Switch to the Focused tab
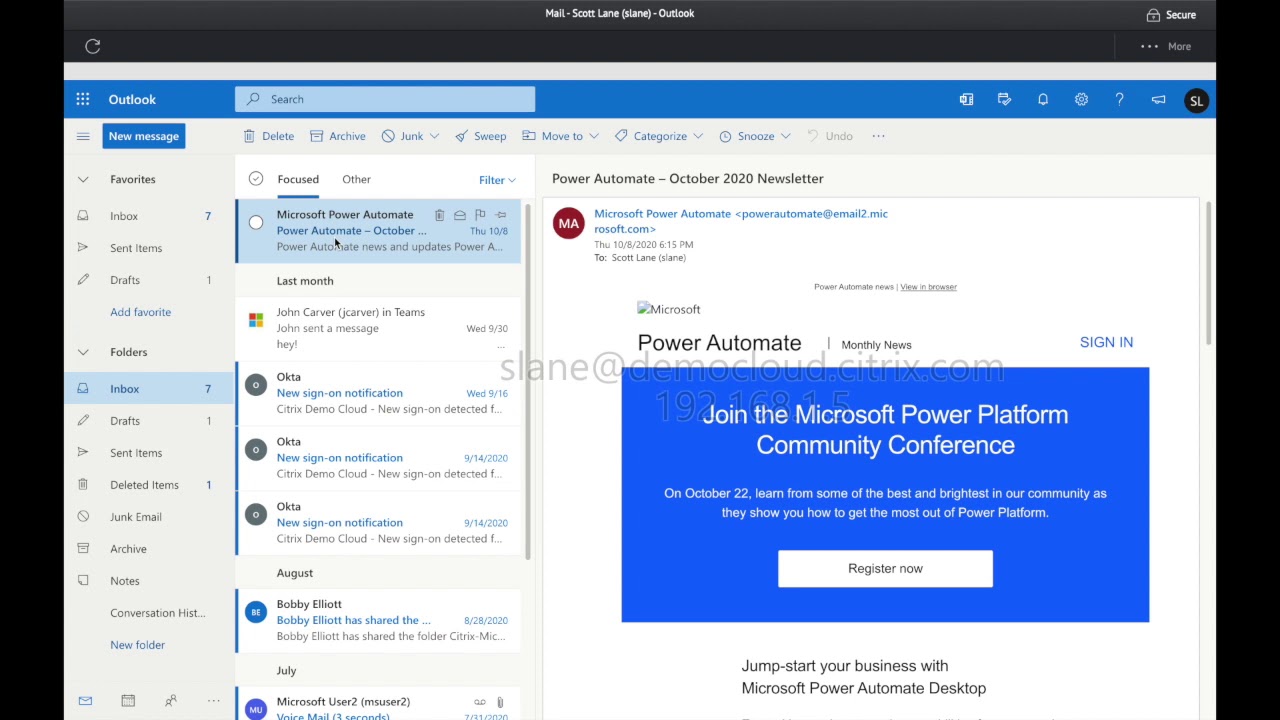This screenshot has width=1280, height=720. (x=298, y=179)
